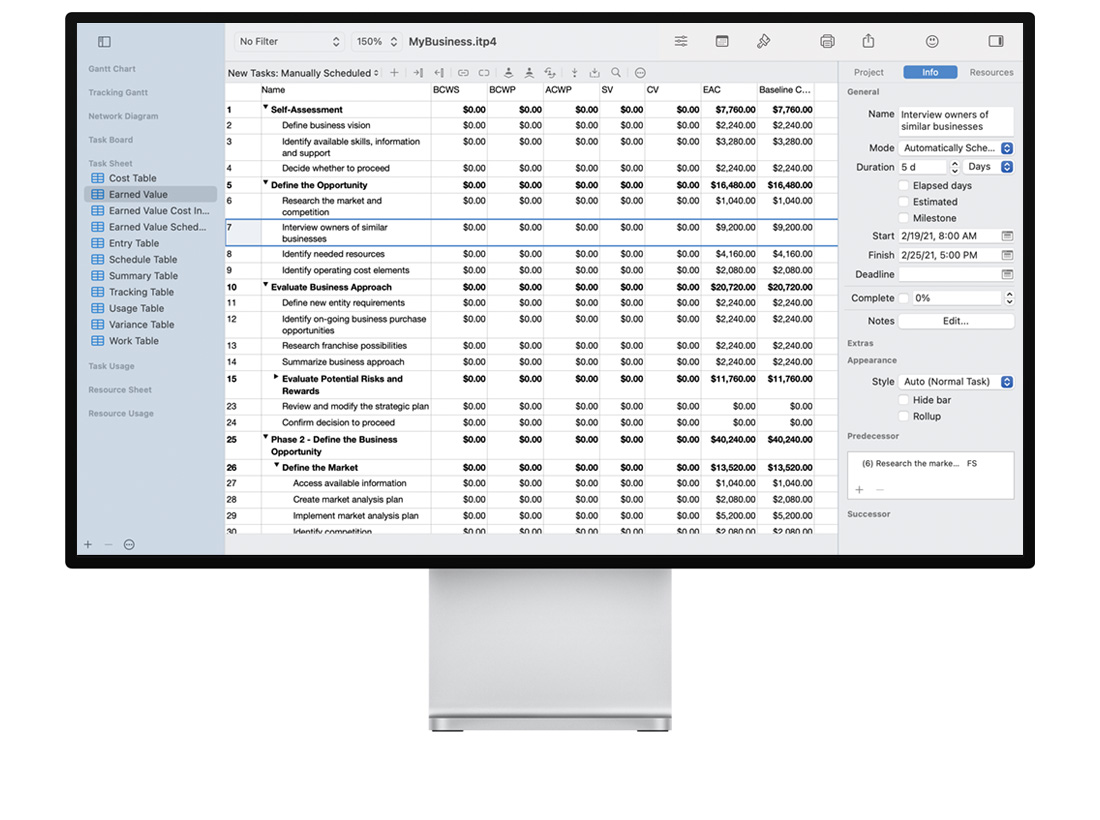
Task: Add a new task with the plus icon
Action: (x=394, y=72)
